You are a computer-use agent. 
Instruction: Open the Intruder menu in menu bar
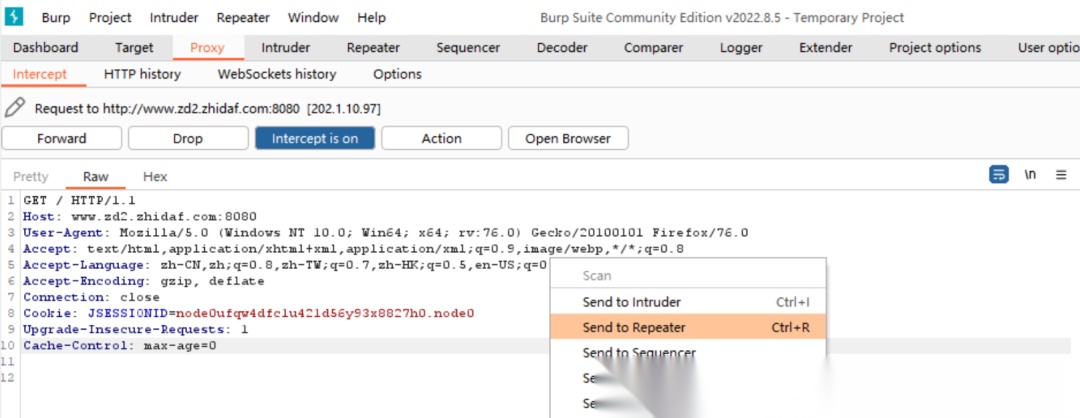coord(174,17)
